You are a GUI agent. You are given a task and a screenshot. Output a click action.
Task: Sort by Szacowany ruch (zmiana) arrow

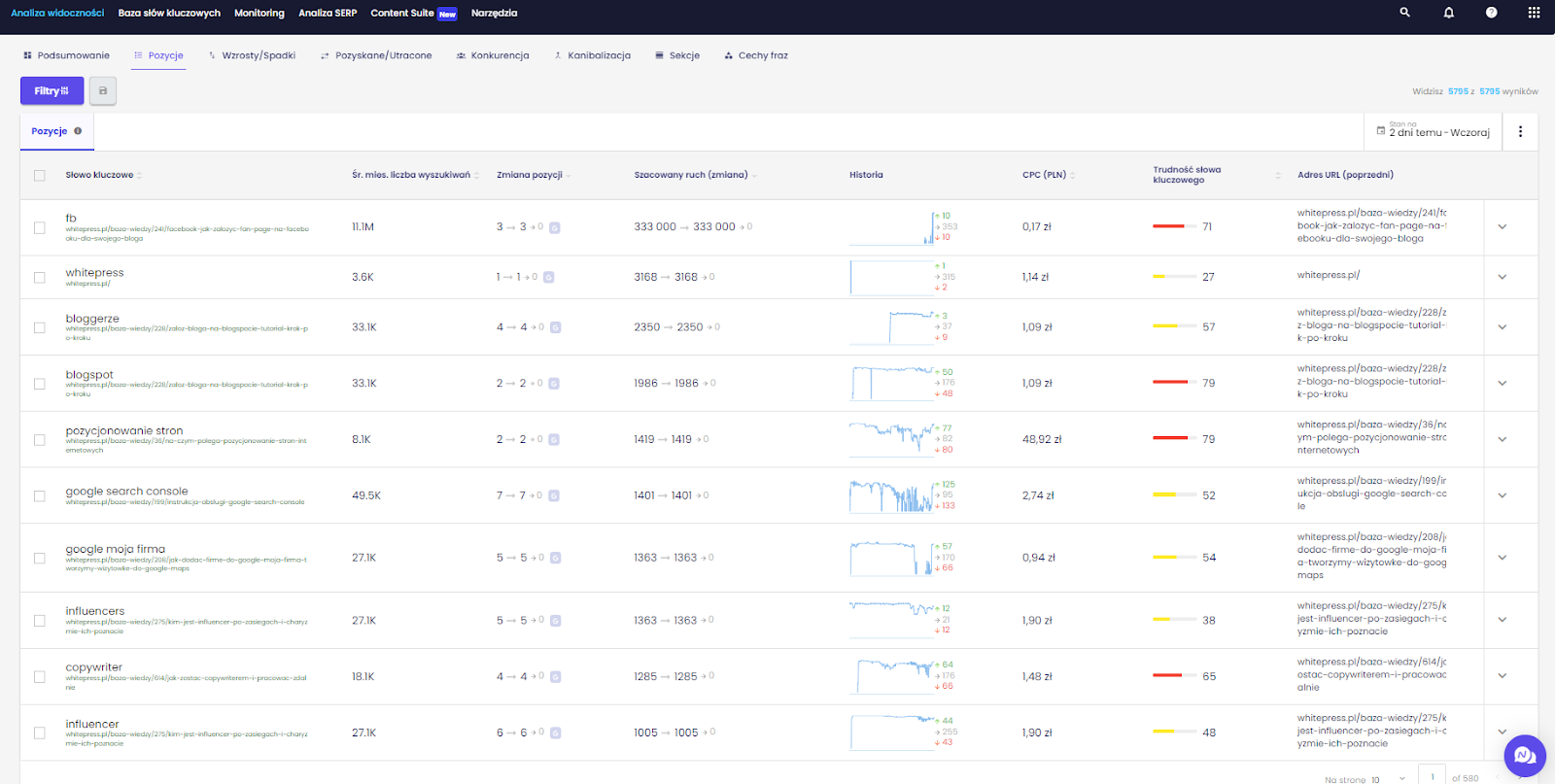pyautogui.click(x=754, y=176)
